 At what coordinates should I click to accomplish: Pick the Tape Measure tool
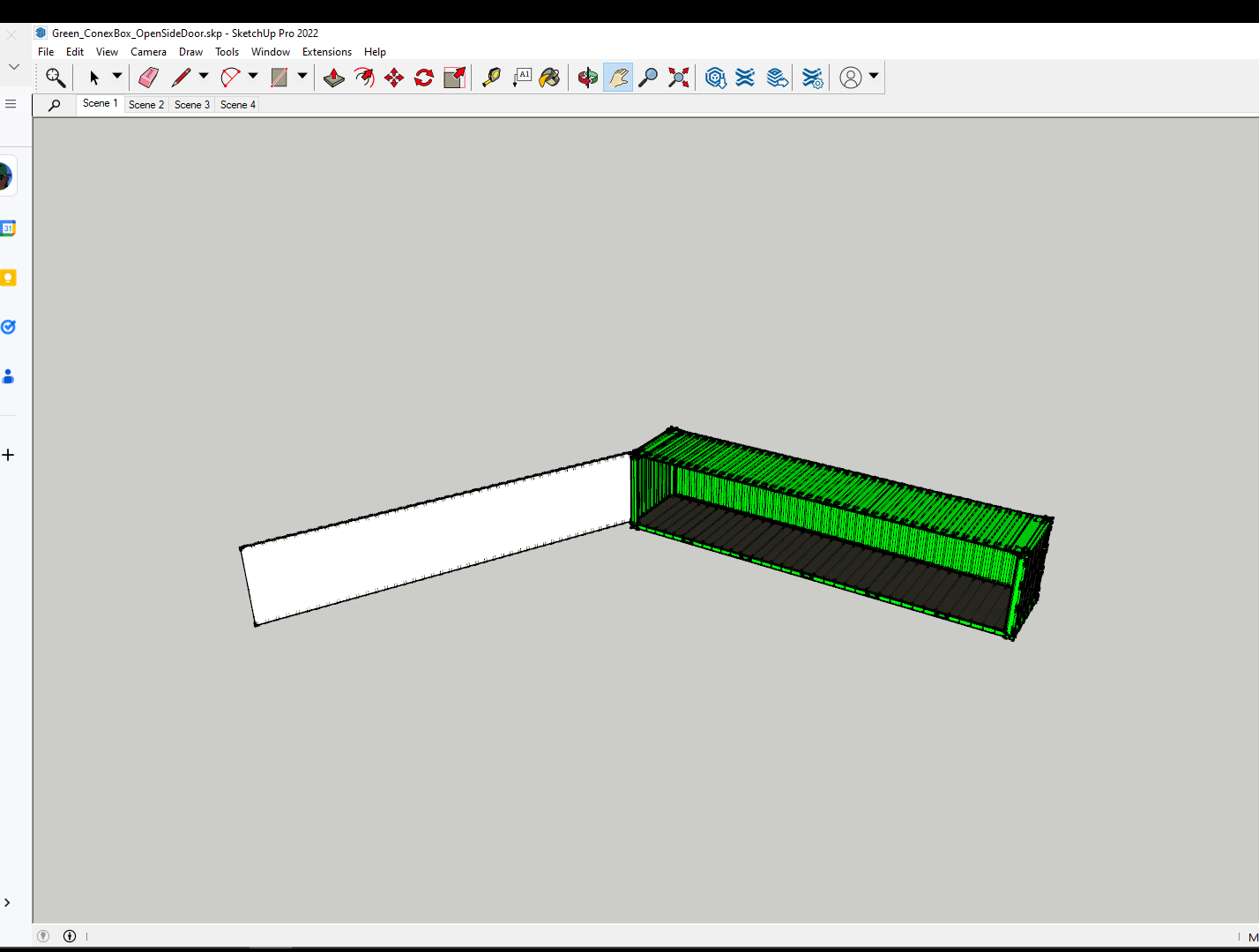coord(491,78)
